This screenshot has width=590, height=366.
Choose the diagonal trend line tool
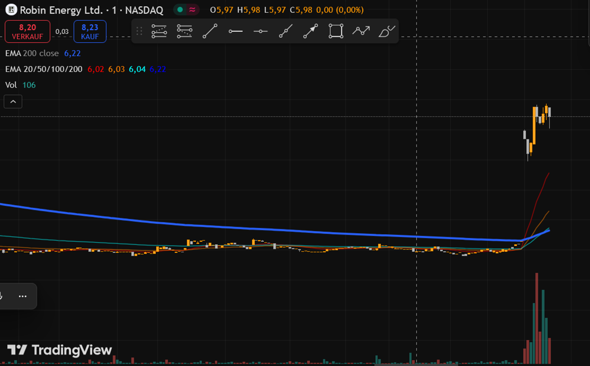[210, 31]
